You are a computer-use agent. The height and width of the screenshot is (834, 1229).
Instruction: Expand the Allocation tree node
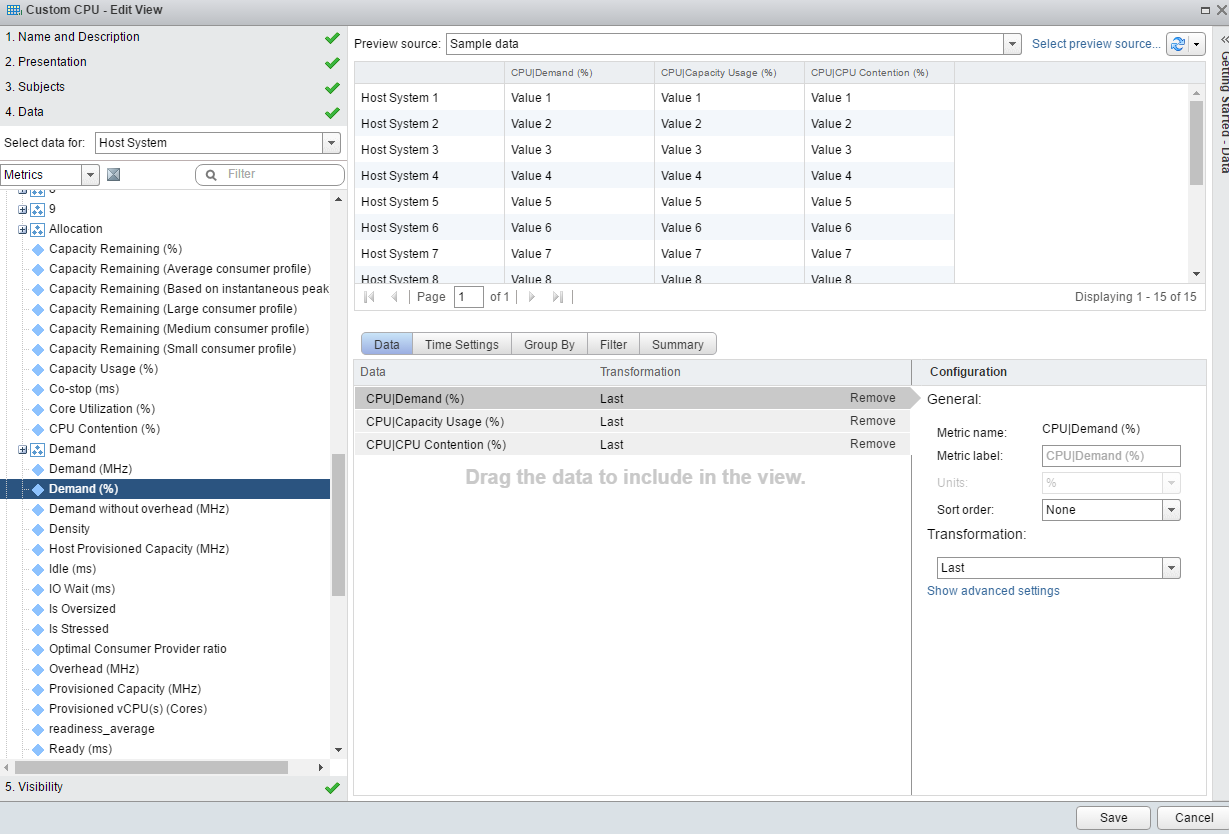coord(22,229)
